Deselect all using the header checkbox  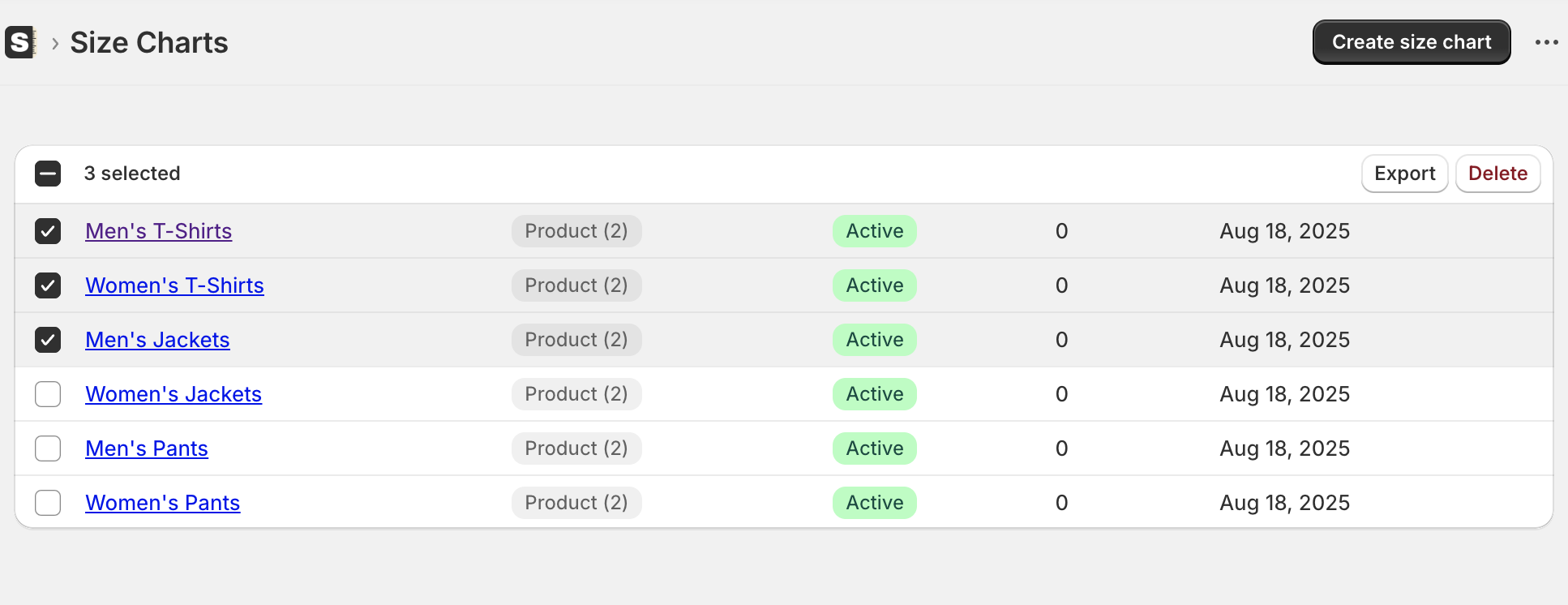point(48,174)
